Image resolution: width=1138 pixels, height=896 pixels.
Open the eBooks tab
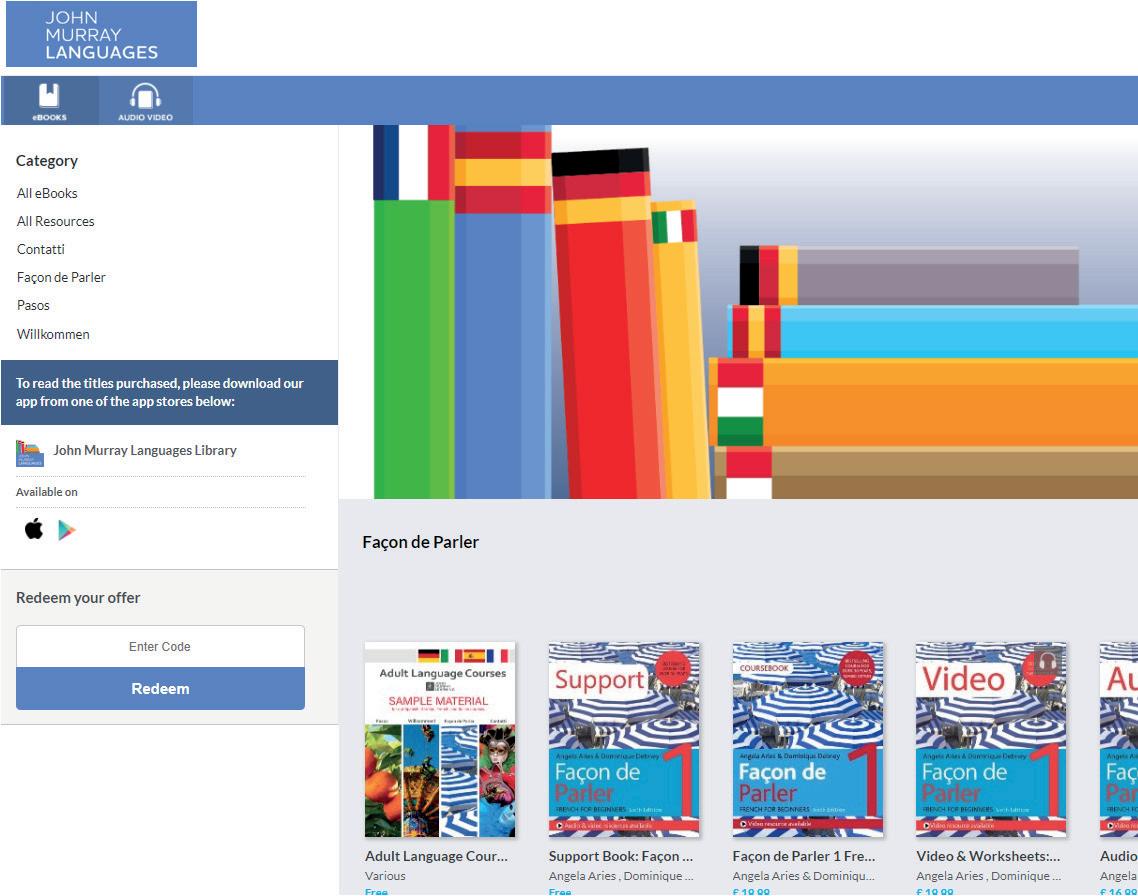coord(49,101)
